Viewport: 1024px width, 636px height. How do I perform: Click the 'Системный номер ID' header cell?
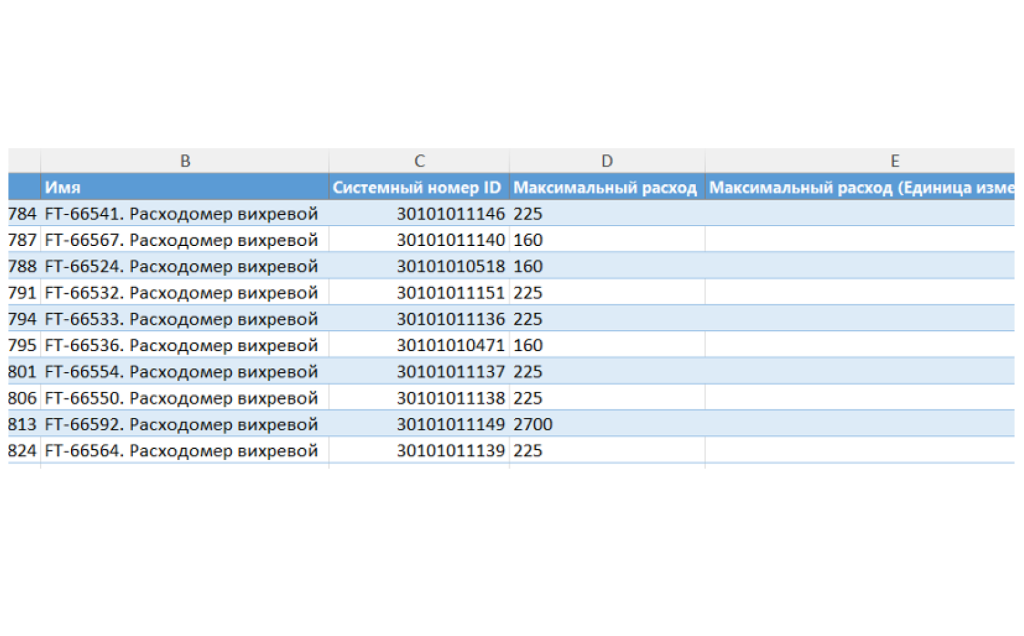(419, 187)
